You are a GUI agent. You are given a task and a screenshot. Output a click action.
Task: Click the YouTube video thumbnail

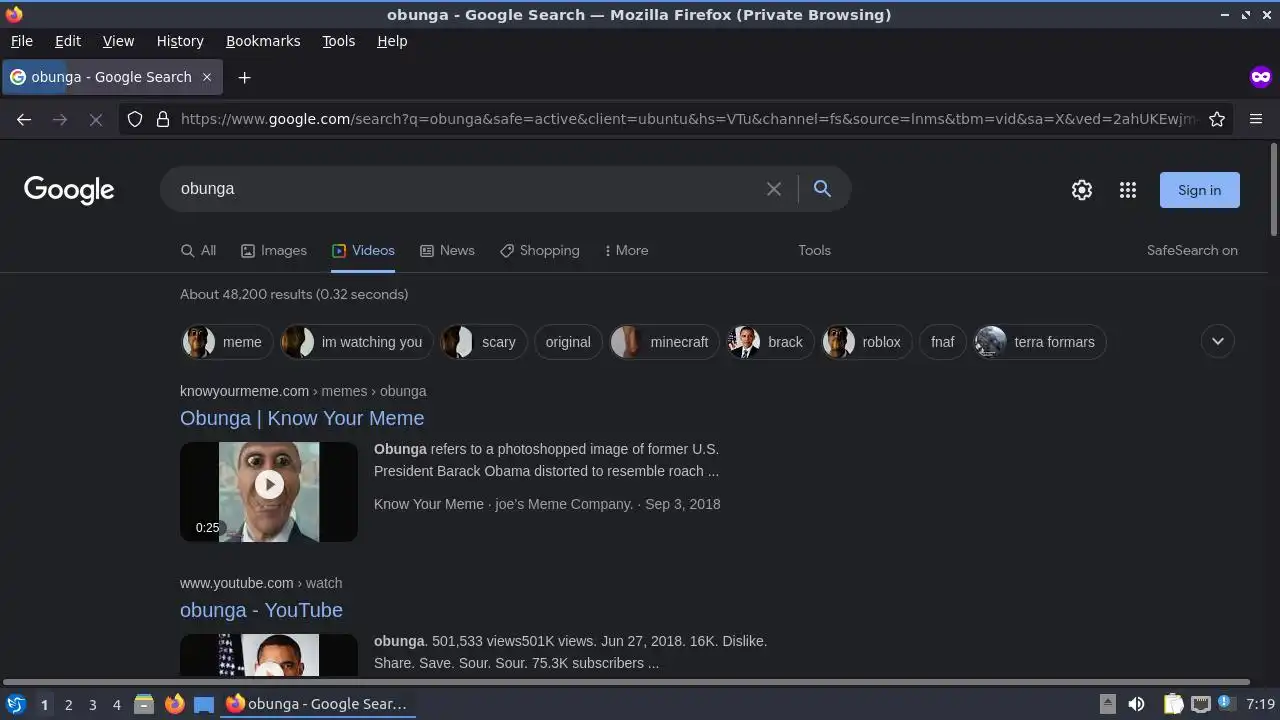pyautogui.click(x=269, y=655)
